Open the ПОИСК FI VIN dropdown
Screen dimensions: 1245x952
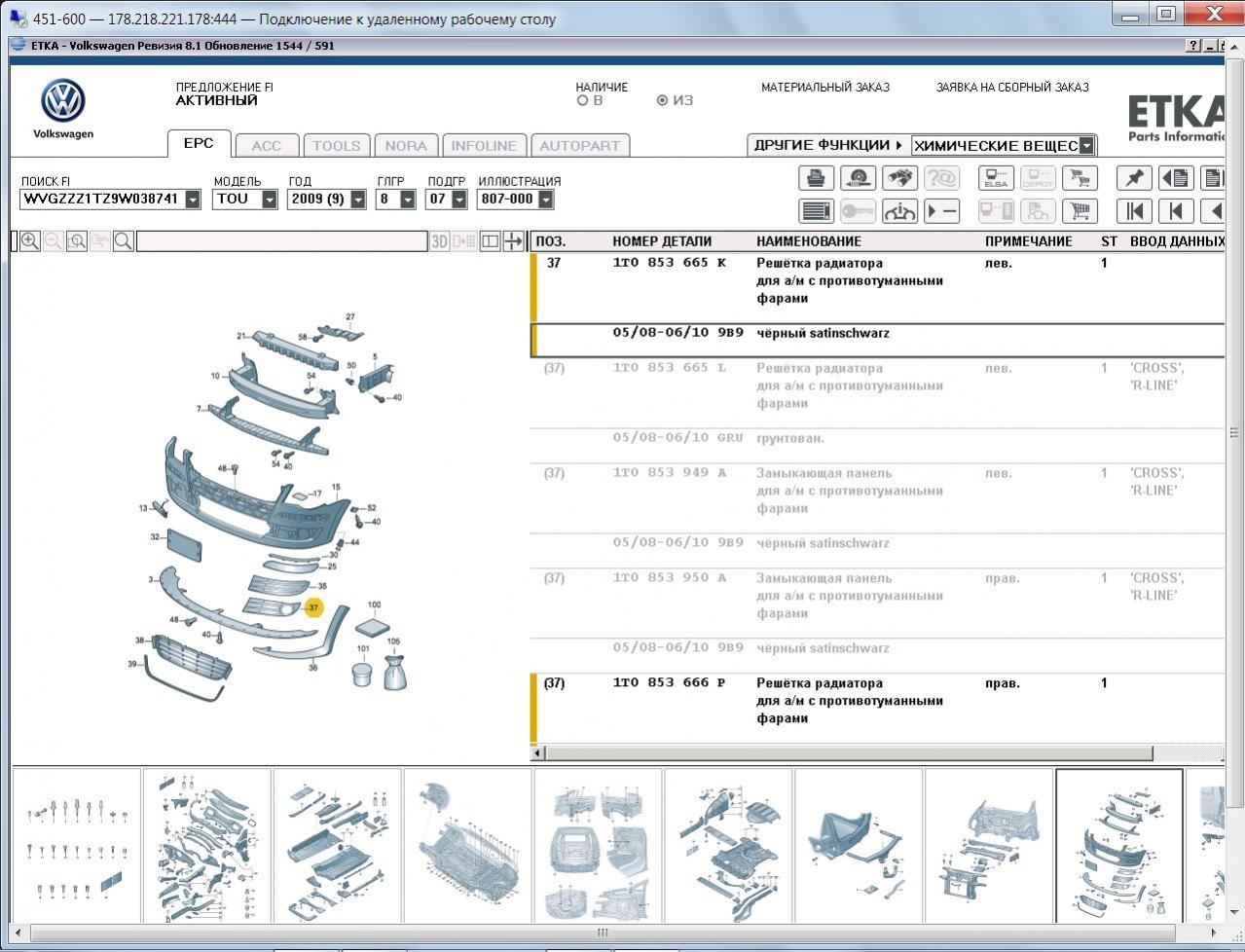193,200
